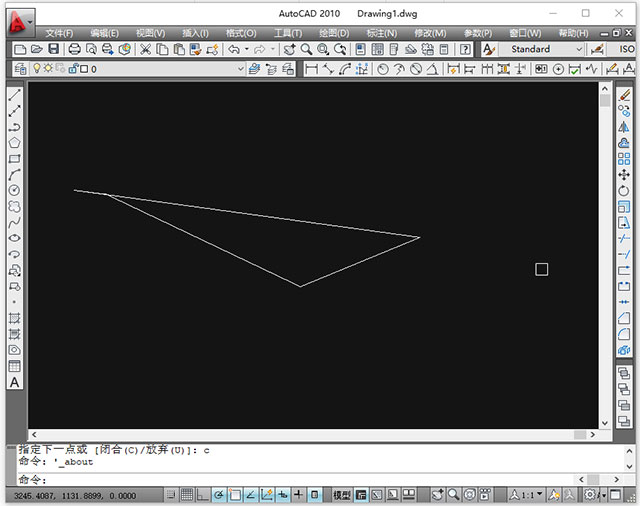Open the redo history dropdown arrow
The width and height of the screenshot is (640, 506).
click(x=273, y=49)
